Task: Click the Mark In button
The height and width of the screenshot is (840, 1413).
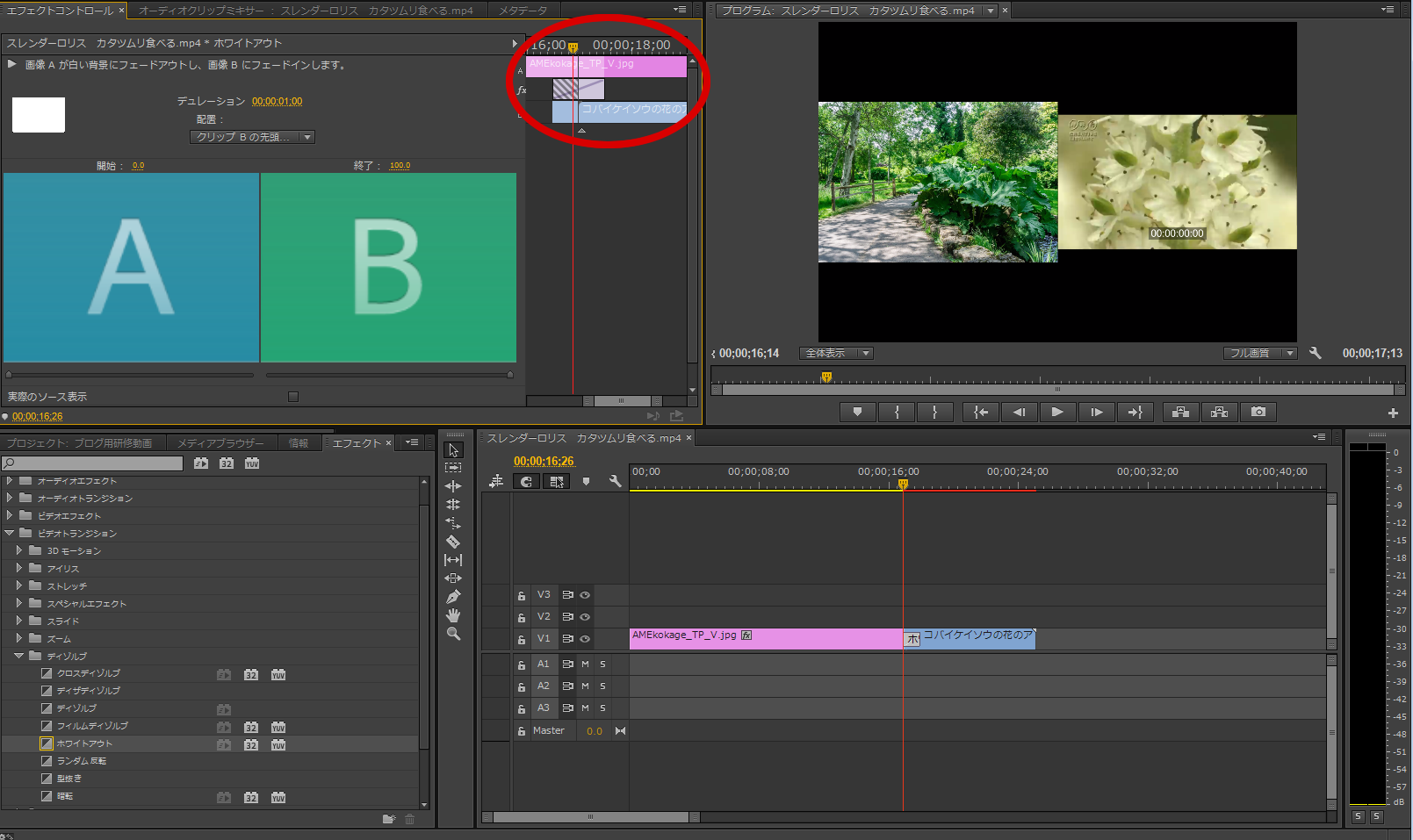Action: [897, 412]
